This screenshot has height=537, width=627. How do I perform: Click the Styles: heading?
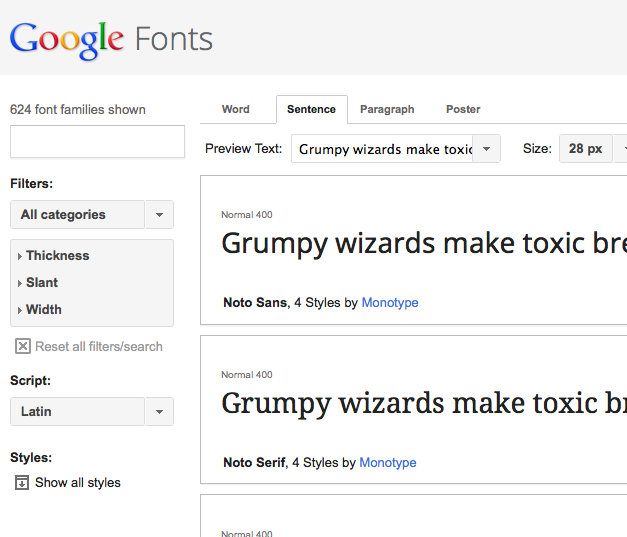[31, 457]
